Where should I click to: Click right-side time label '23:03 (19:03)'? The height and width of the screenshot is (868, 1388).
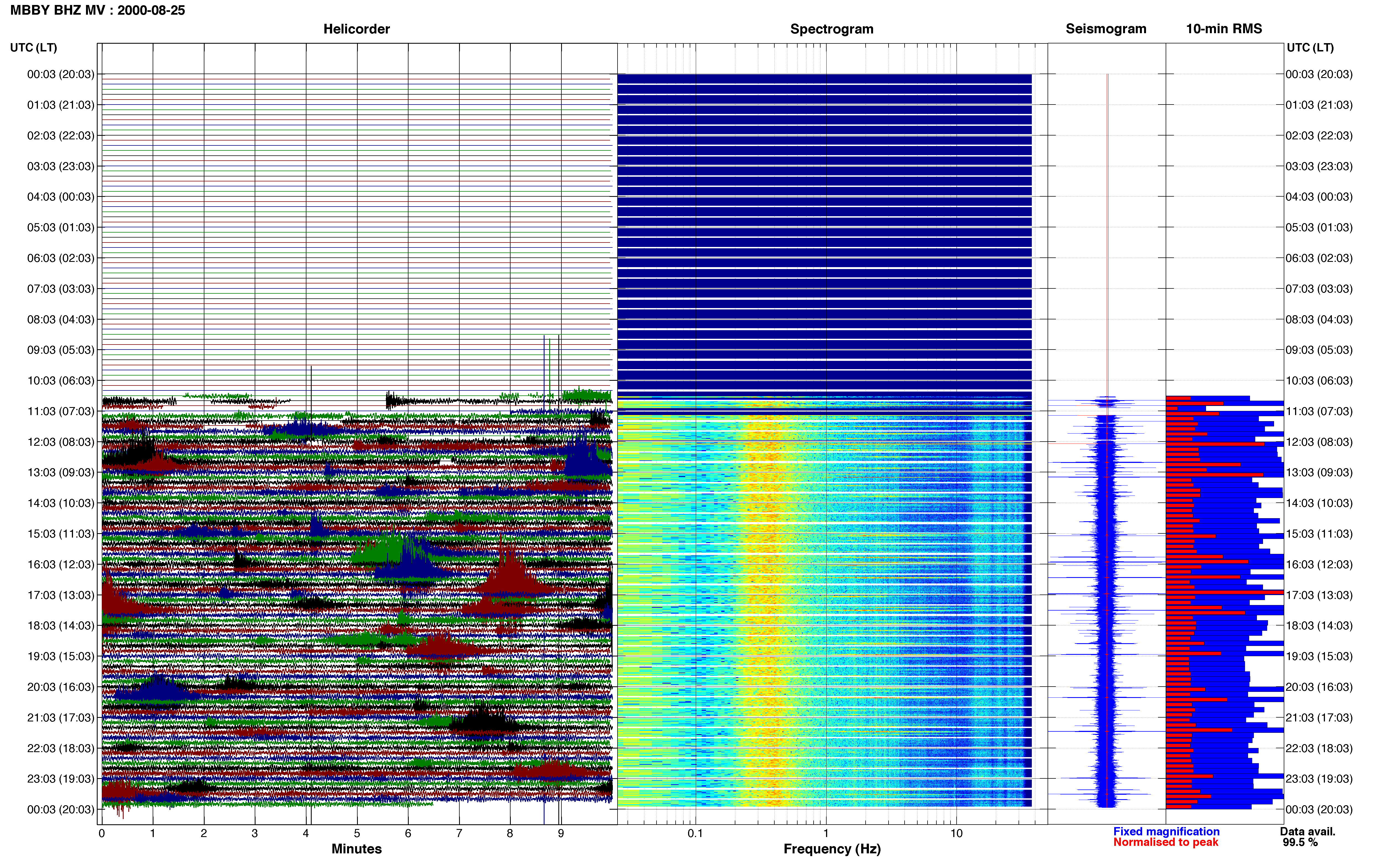point(1319,779)
